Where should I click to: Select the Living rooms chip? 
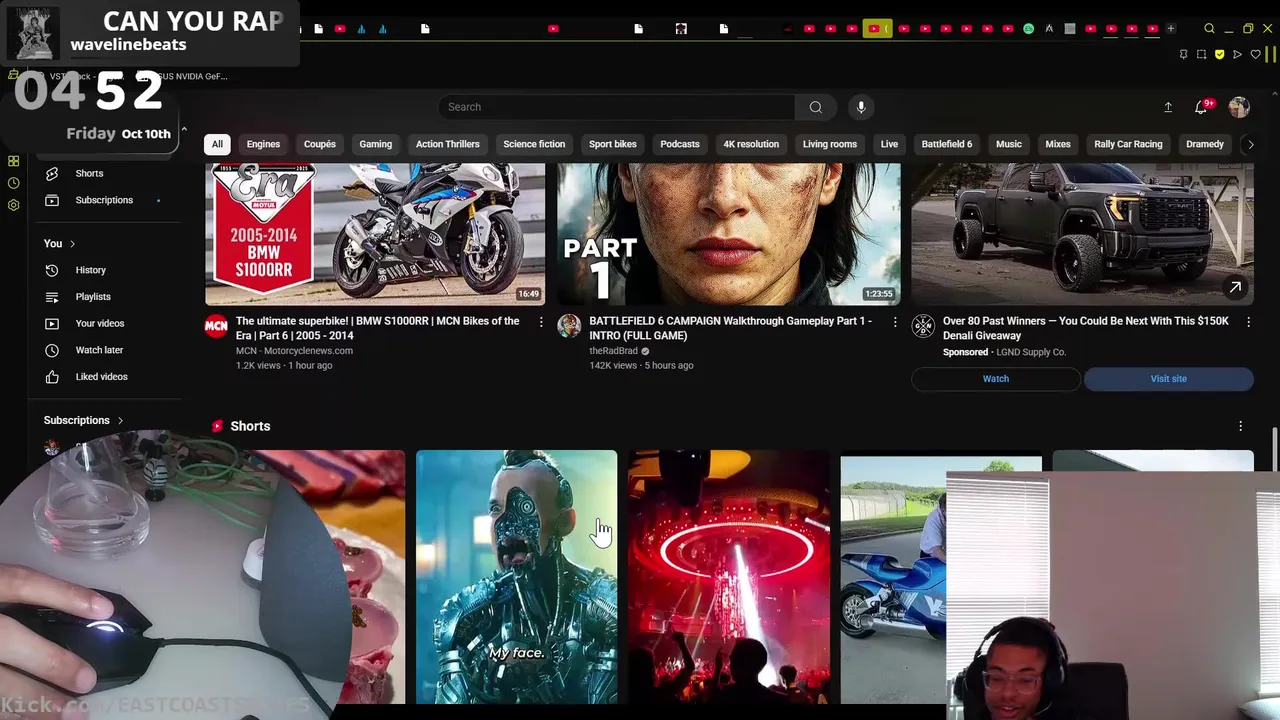point(830,144)
